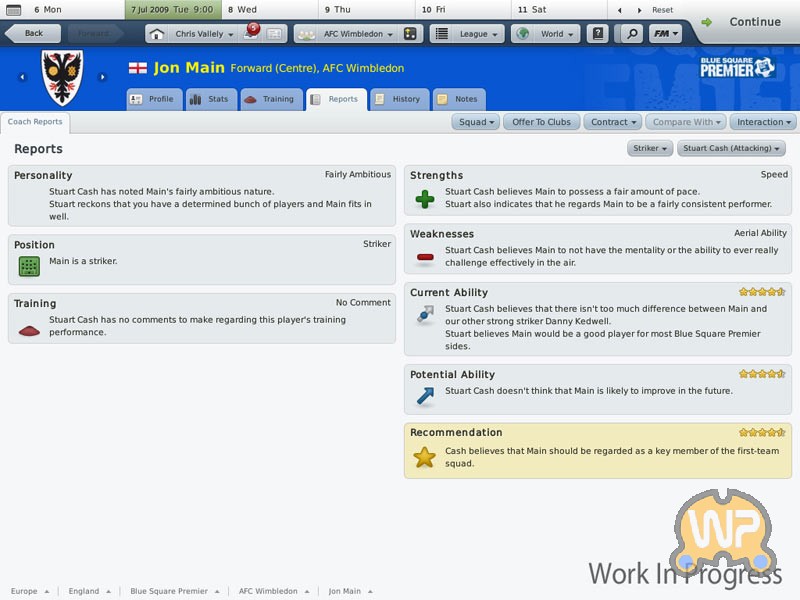Viewport: 800px width, 600px height.
Task: Switch to the History tab
Action: point(399,99)
